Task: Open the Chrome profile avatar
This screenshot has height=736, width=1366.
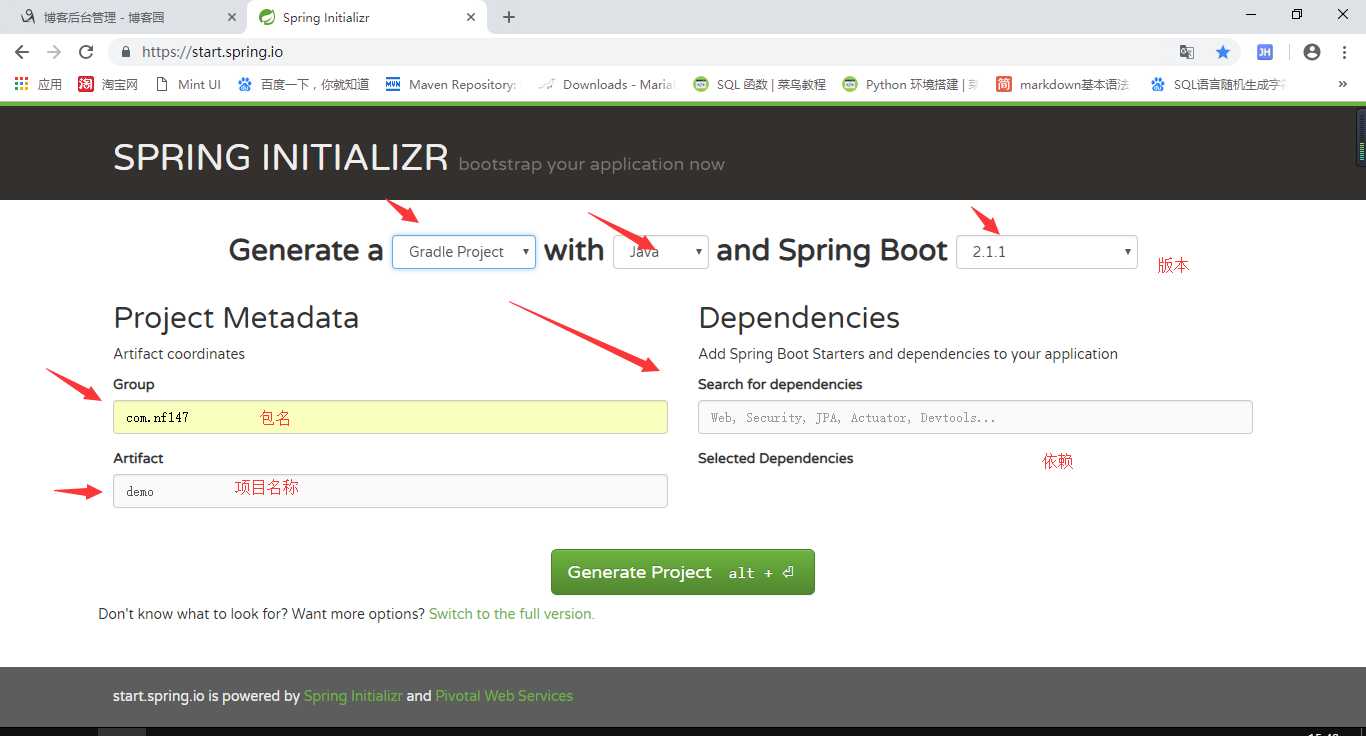Action: coord(1312,52)
